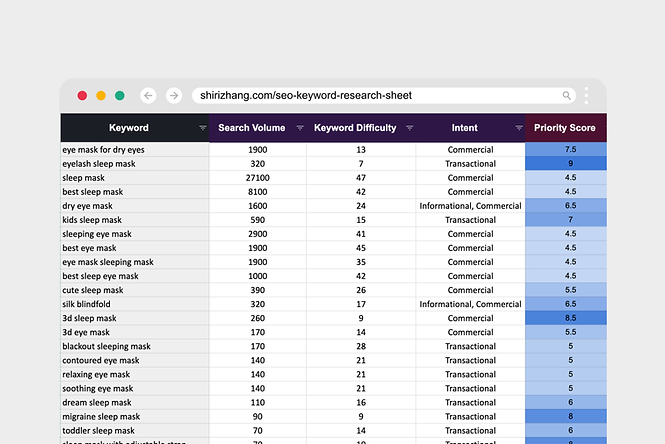This screenshot has height=444, width=665.
Task: Click the '3d sleep mask' keyword cell
Action: (x=134, y=318)
